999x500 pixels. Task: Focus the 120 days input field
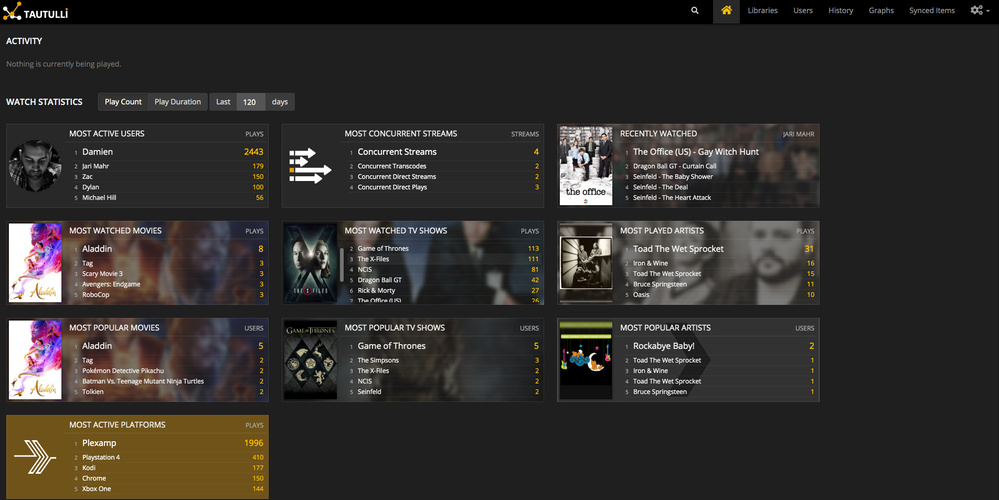click(x=250, y=102)
